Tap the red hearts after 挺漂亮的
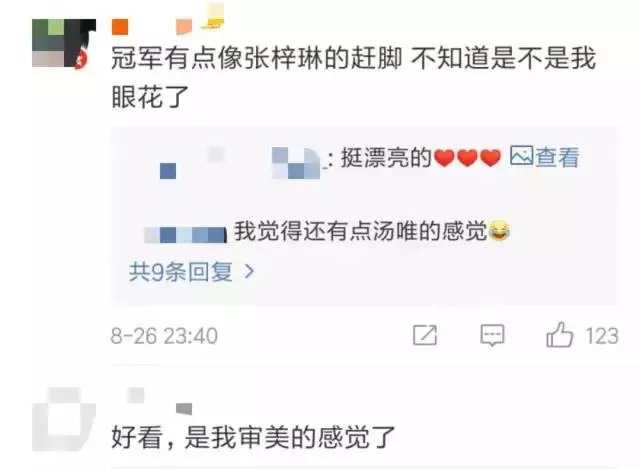640x469 pixels. [467, 158]
